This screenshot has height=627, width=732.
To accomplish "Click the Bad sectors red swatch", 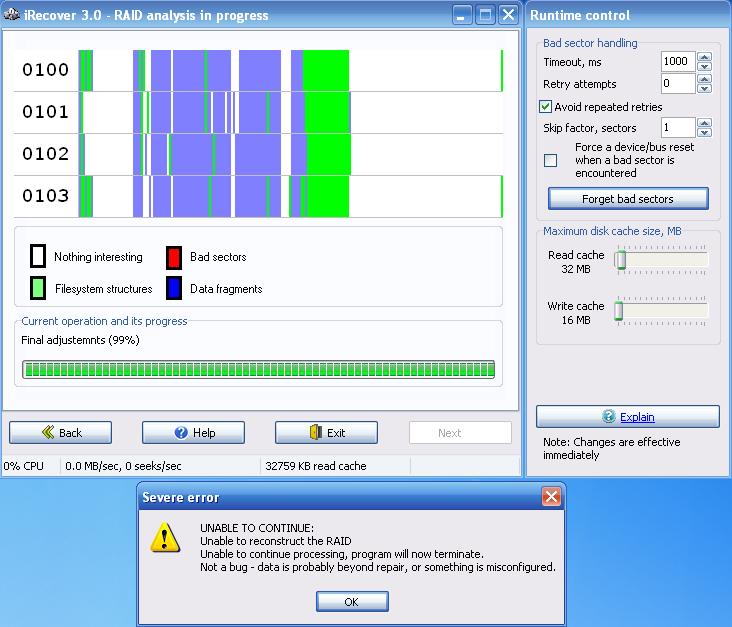I will 174,257.
